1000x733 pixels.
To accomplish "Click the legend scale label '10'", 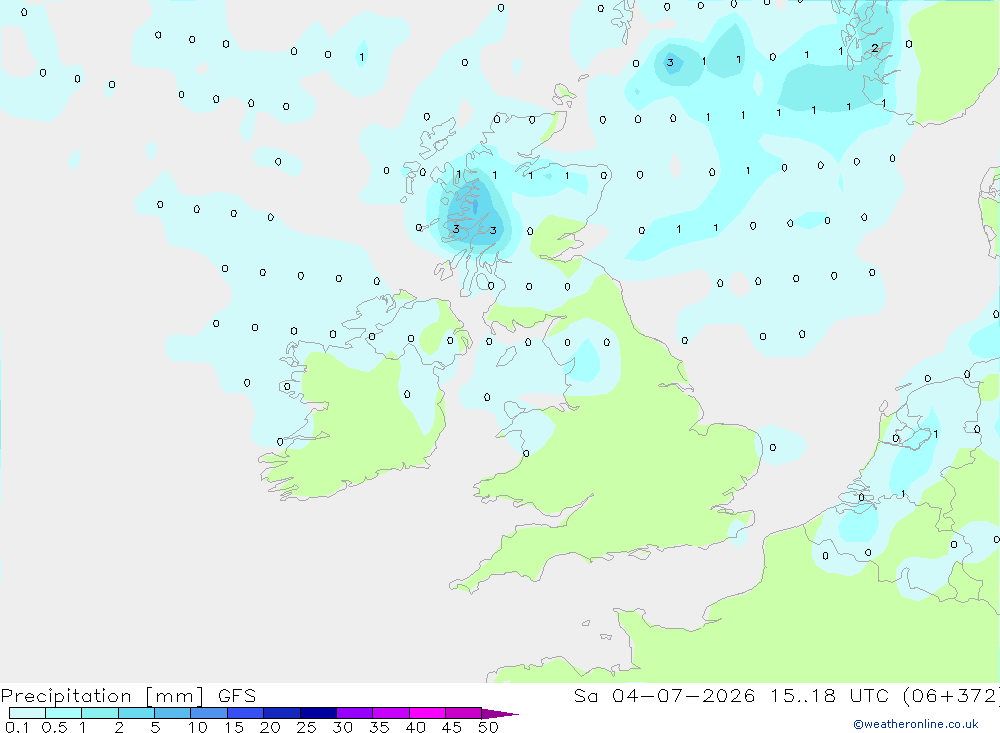I will [x=198, y=727].
